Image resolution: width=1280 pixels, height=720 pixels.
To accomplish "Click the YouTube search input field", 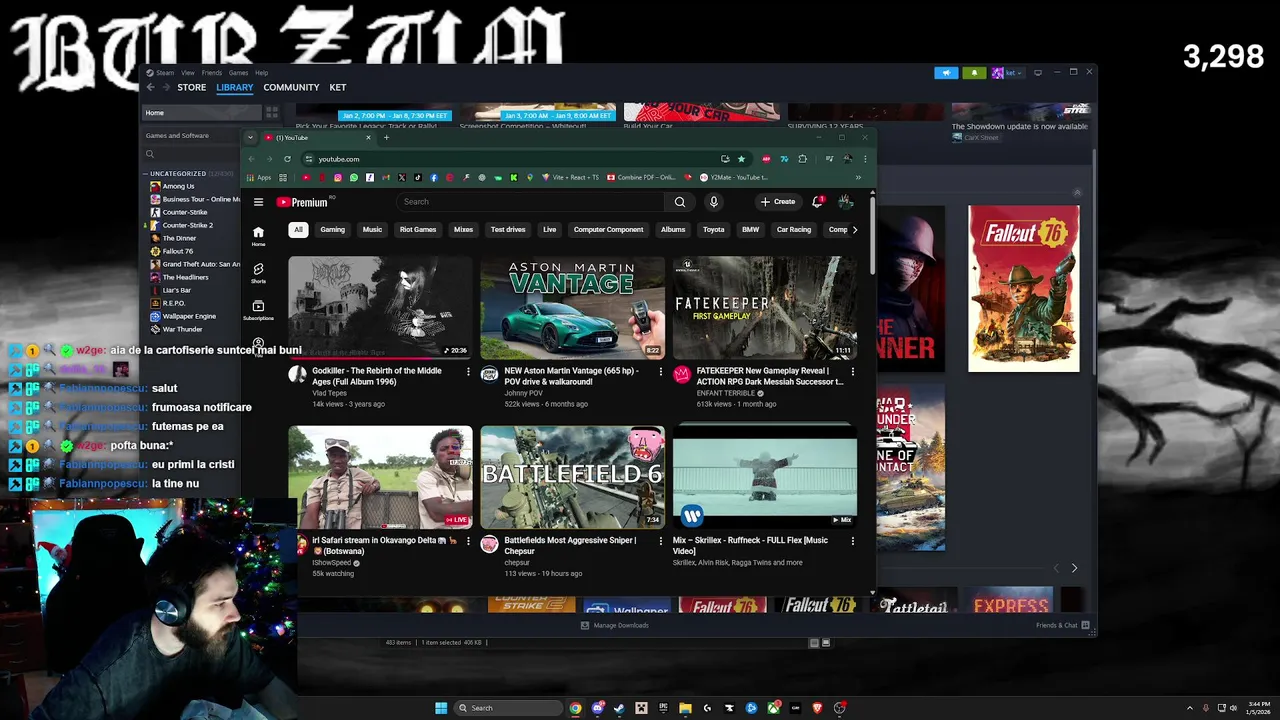I will pos(531,202).
